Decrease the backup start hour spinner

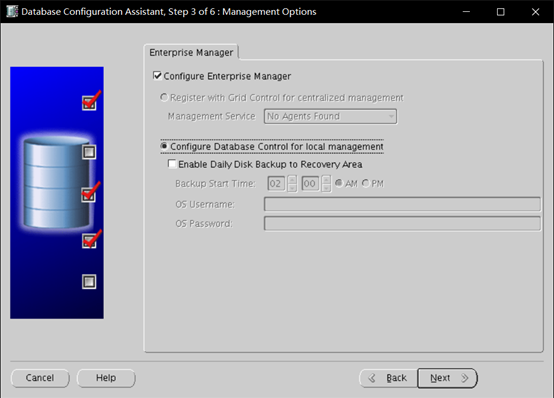[x=292, y=188]
